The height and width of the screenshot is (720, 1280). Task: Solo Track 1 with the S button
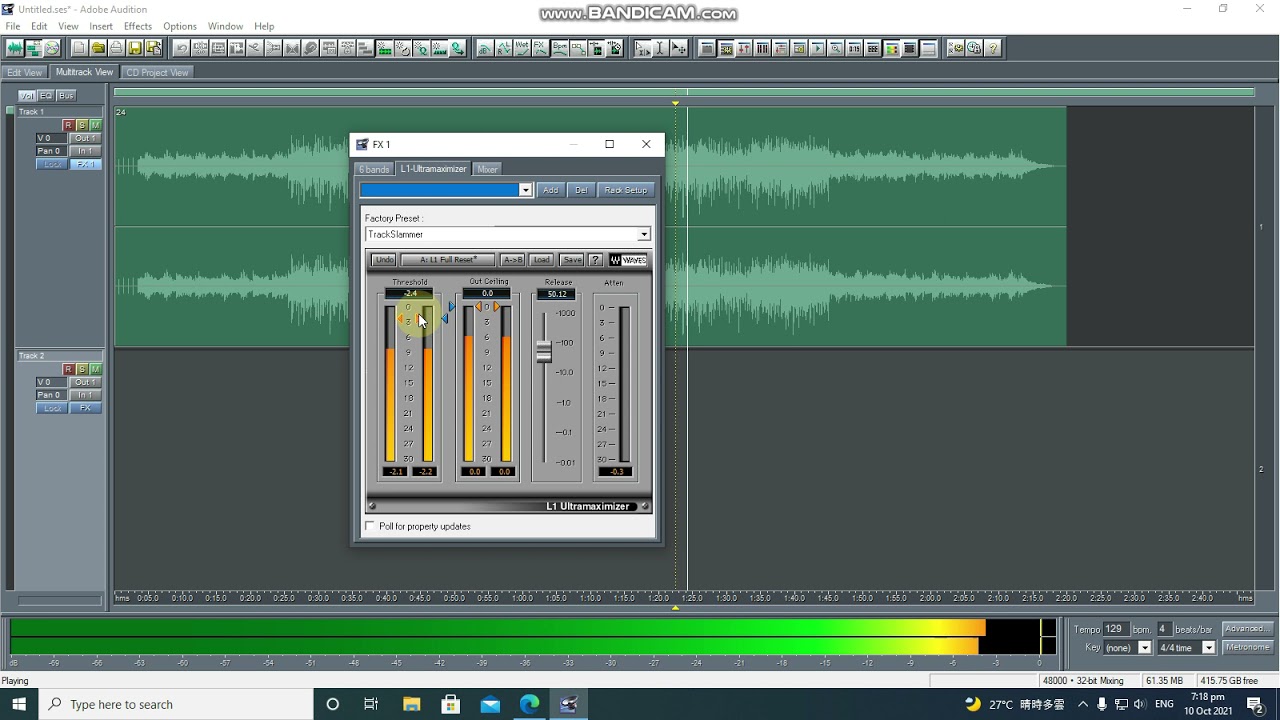point(82,125)
